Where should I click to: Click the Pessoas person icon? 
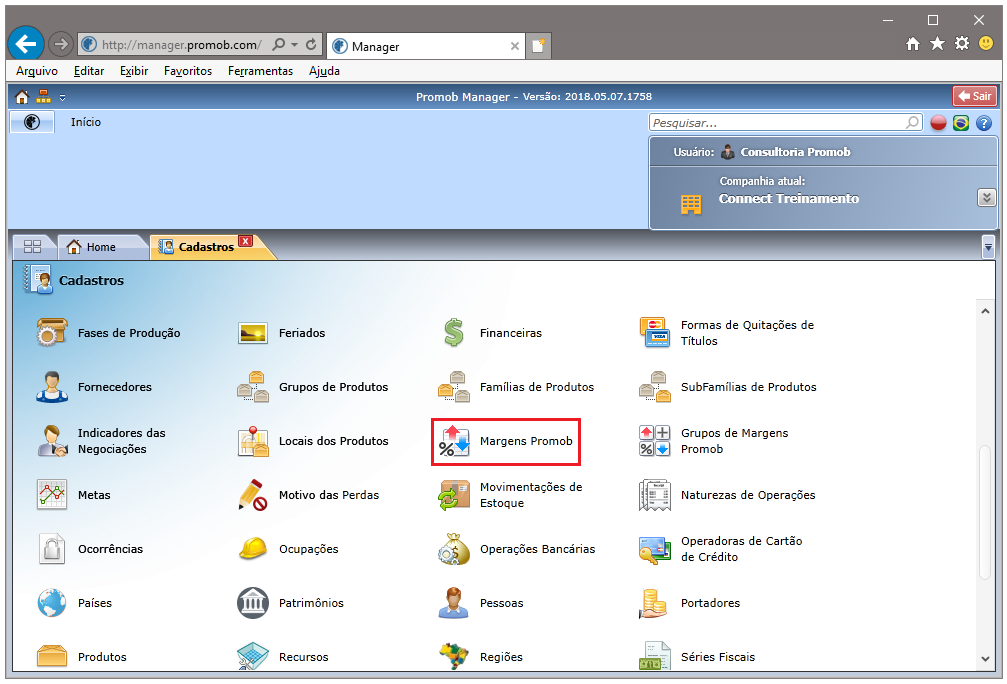point(454,602)
